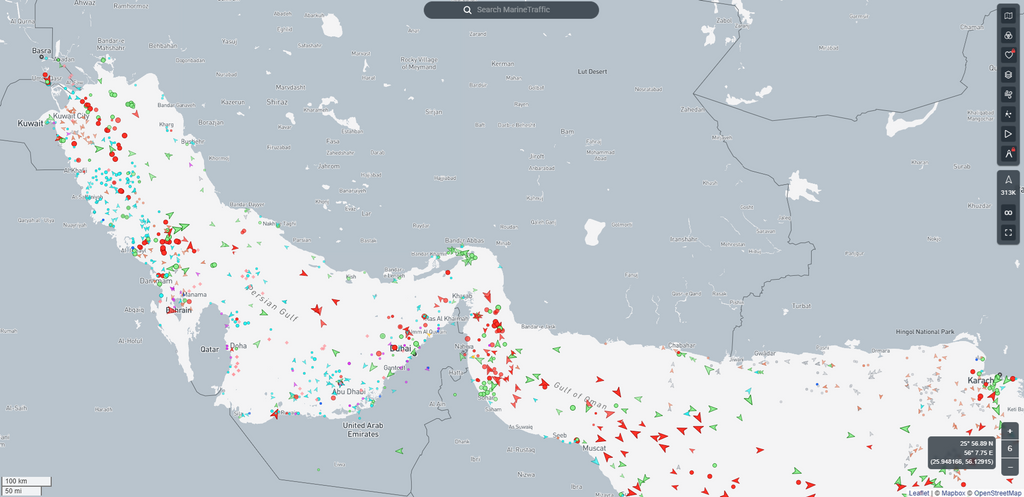Select the Dubai city label
The width and height of the screenshot is (1024, 497).
[399, 349]
